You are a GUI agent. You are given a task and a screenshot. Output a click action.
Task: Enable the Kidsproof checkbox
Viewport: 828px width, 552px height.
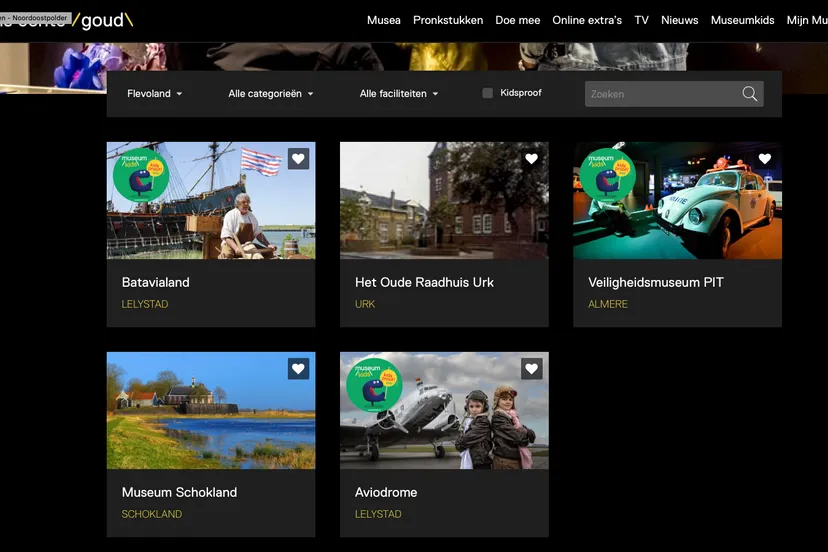(x=488, y=93)
